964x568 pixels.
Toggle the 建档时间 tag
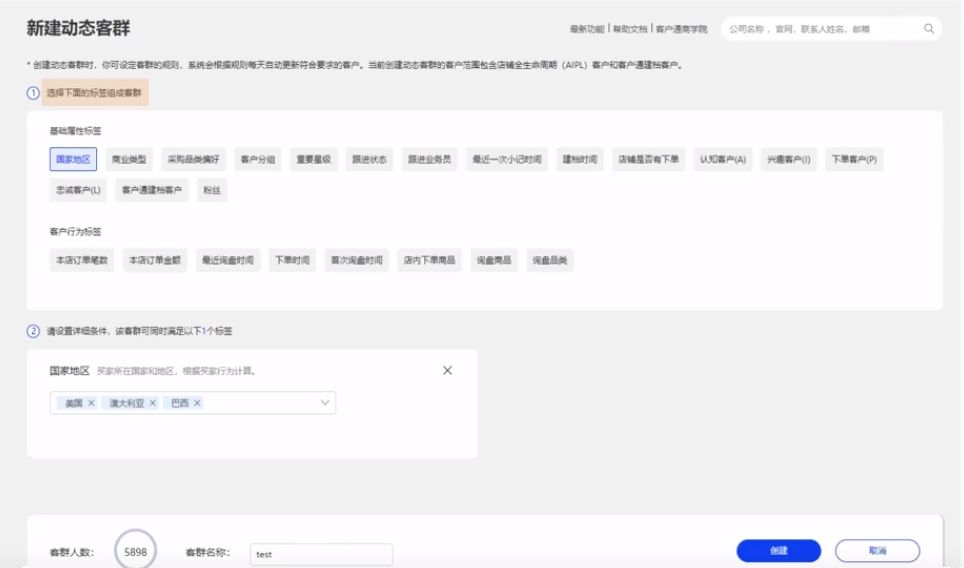580,159
